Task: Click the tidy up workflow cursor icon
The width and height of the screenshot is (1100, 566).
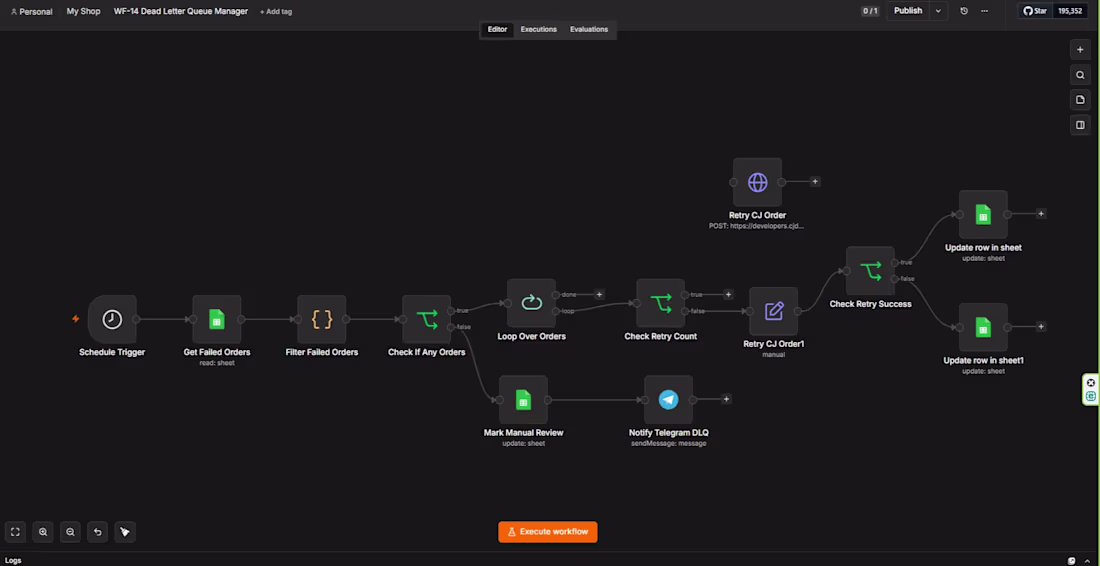Action: [x=125, y=532]
